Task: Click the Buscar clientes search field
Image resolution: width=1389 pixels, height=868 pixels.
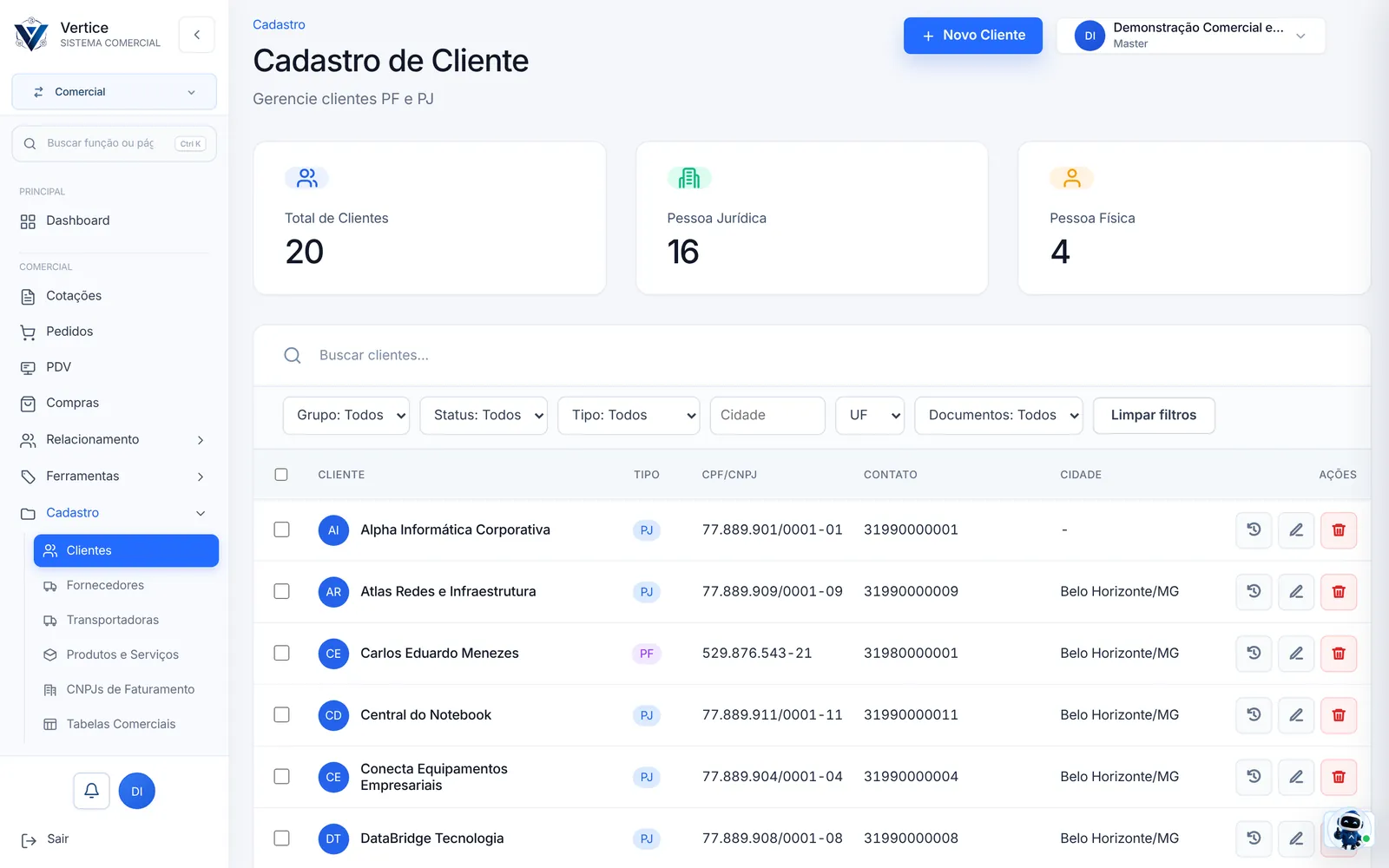Action: [812, 355]
